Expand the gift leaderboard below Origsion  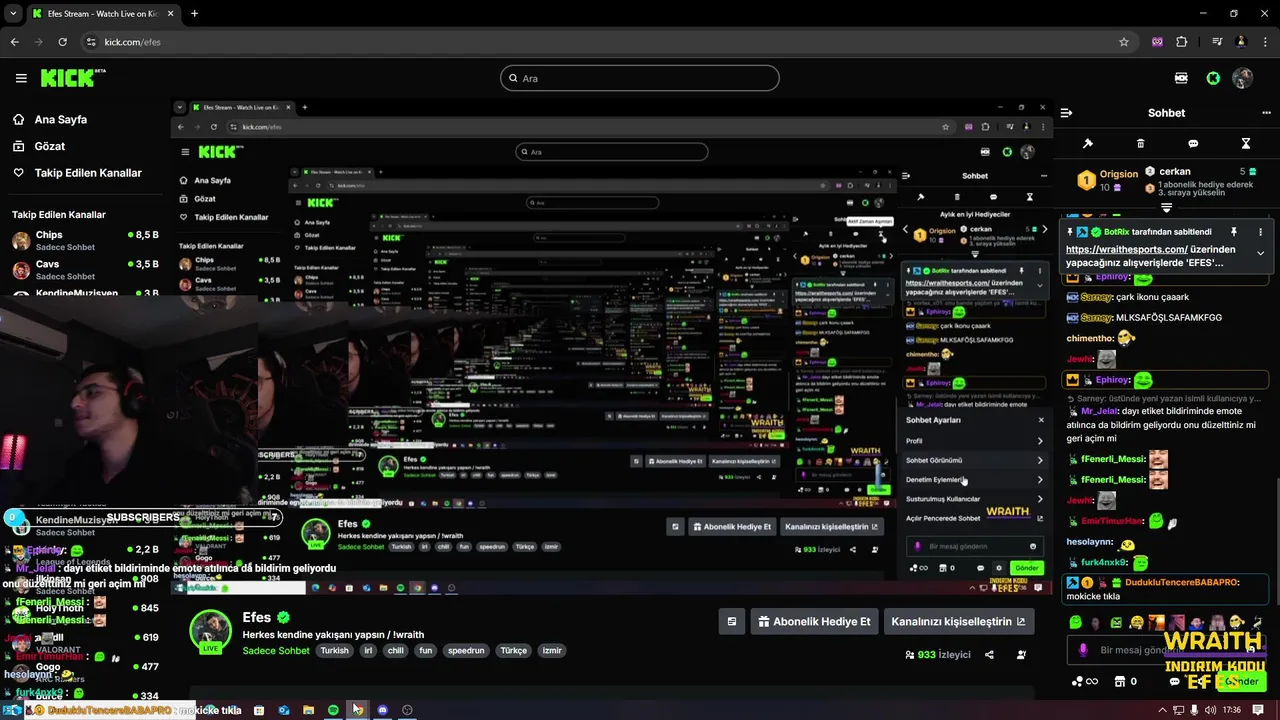click(x=1166, y=208)
